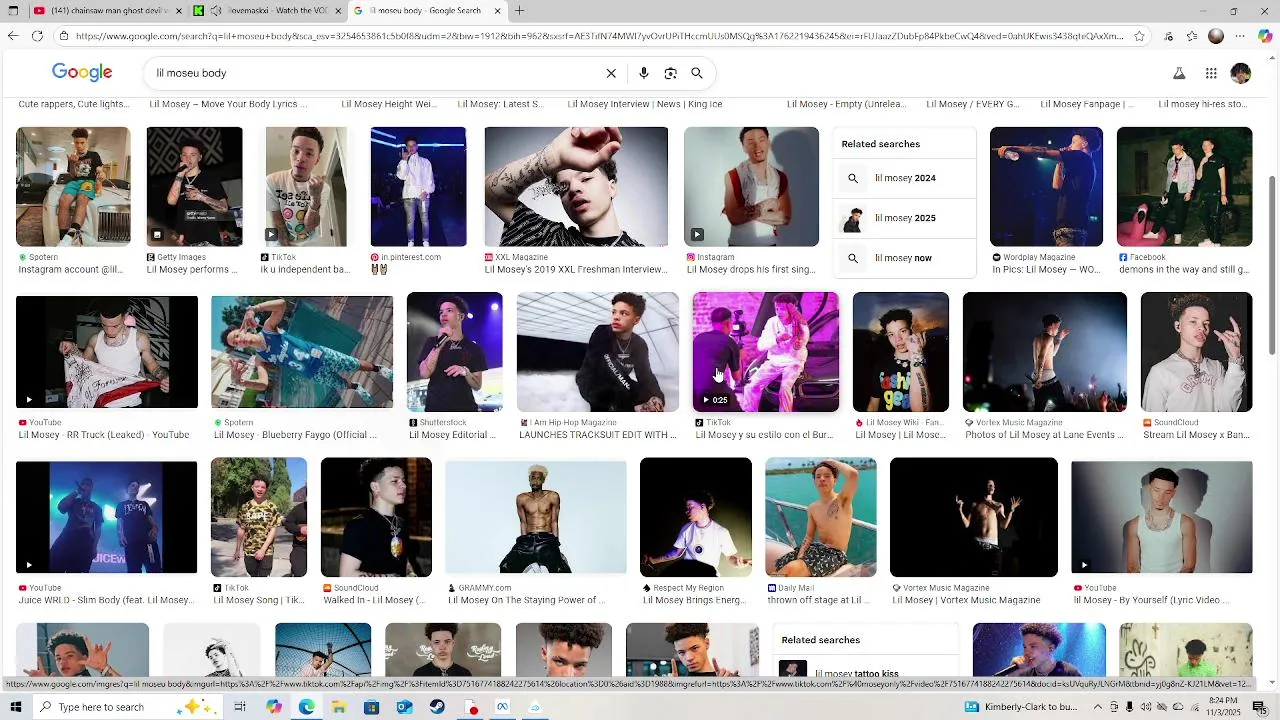This screenshot has width=1280, height=720.
Task: Open 'Juice WRLD - Slim Body (feat. Lil Mosey' link
Action: click(x=105, y=600)
